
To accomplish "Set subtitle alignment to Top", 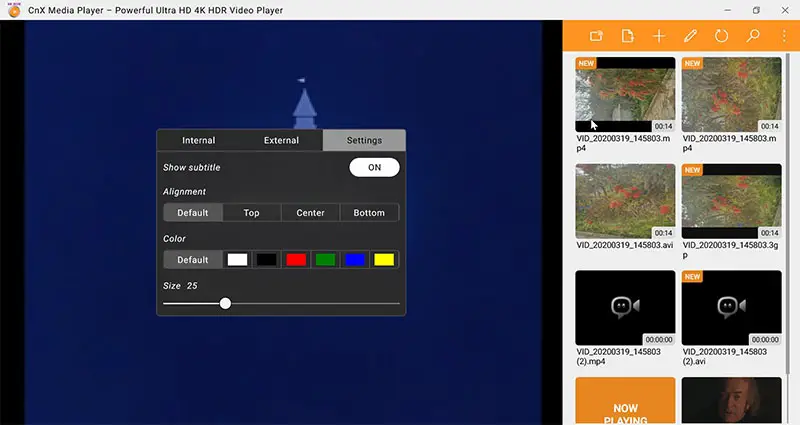I will tap(252, 213).
